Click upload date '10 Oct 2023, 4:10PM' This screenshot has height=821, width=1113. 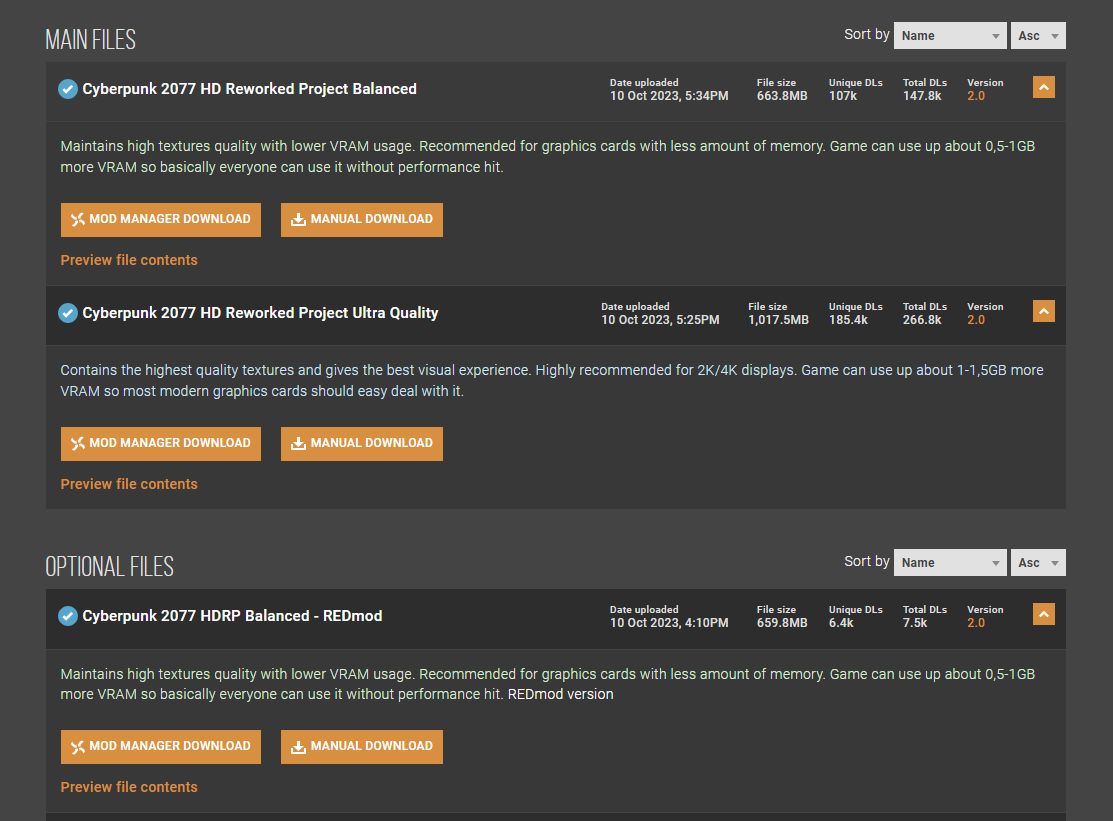point(669,623)
